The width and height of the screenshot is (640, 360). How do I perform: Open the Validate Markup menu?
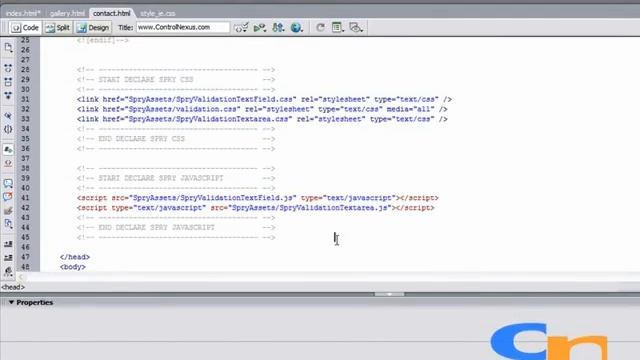pyautogui.click(x=260, y=28)
